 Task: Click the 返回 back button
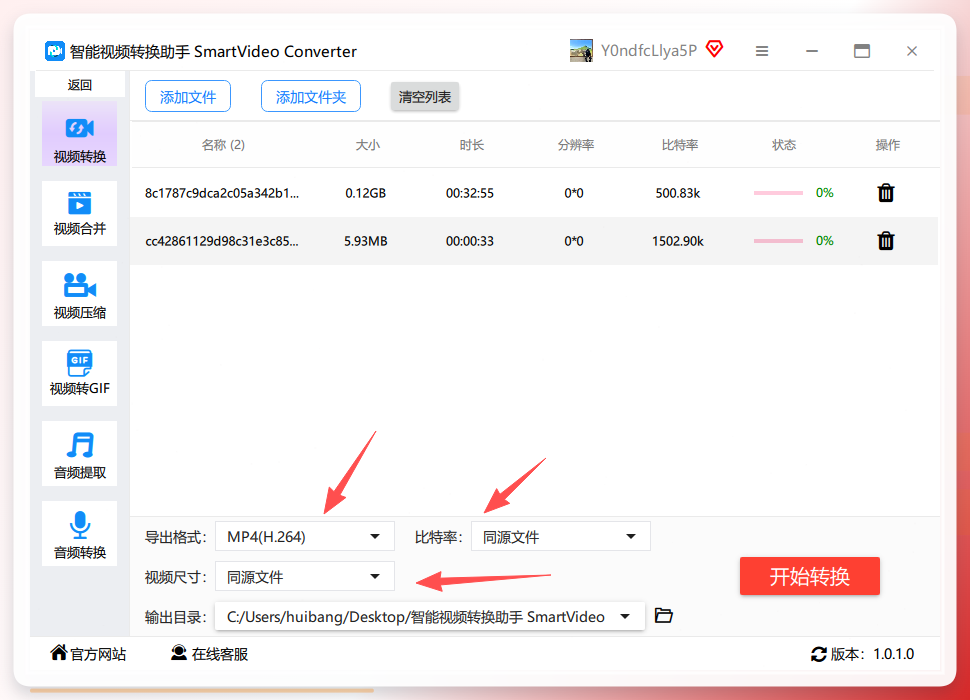[x=80, y=85]
